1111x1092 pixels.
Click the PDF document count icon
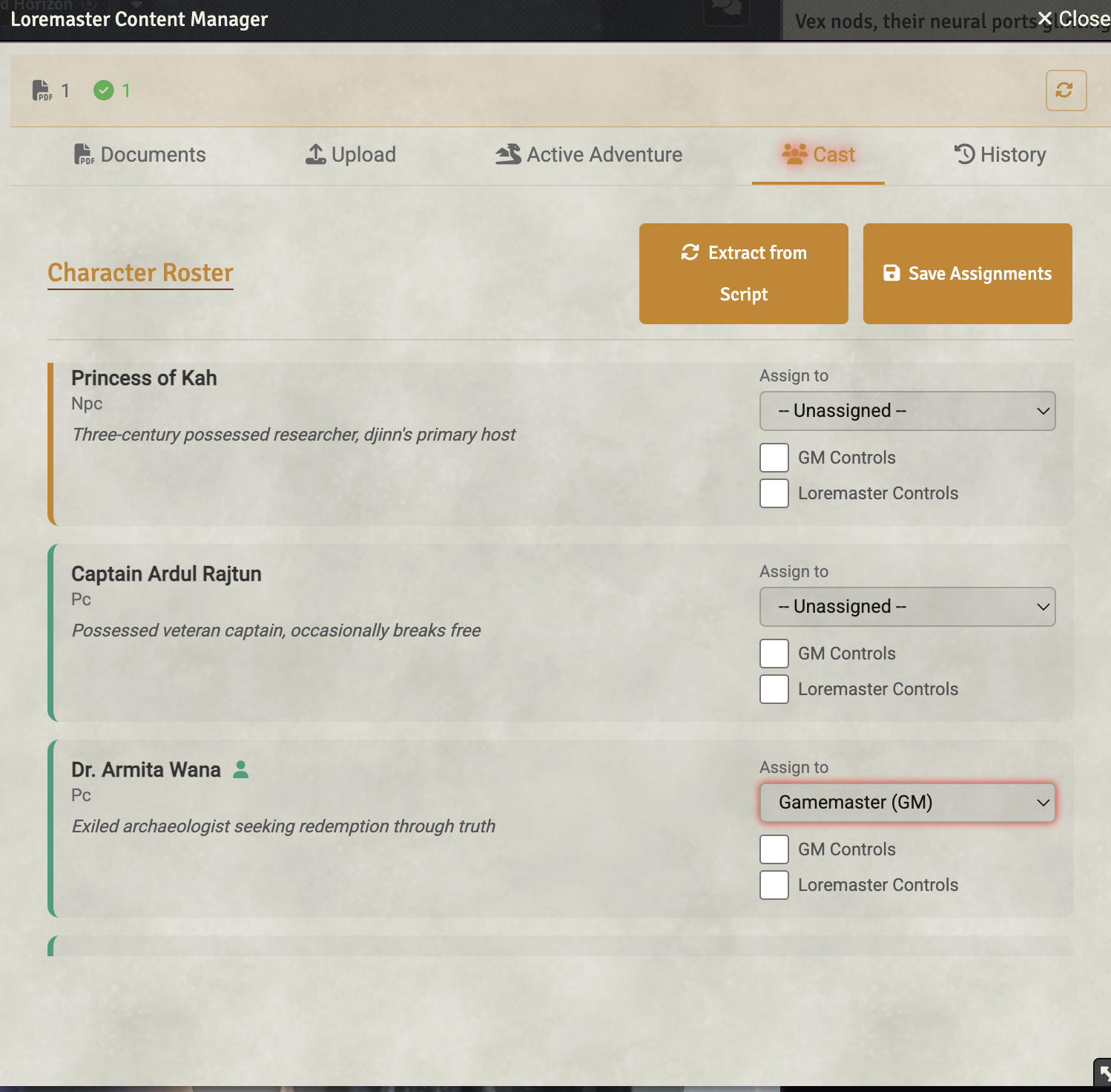(x=42, y=90)
